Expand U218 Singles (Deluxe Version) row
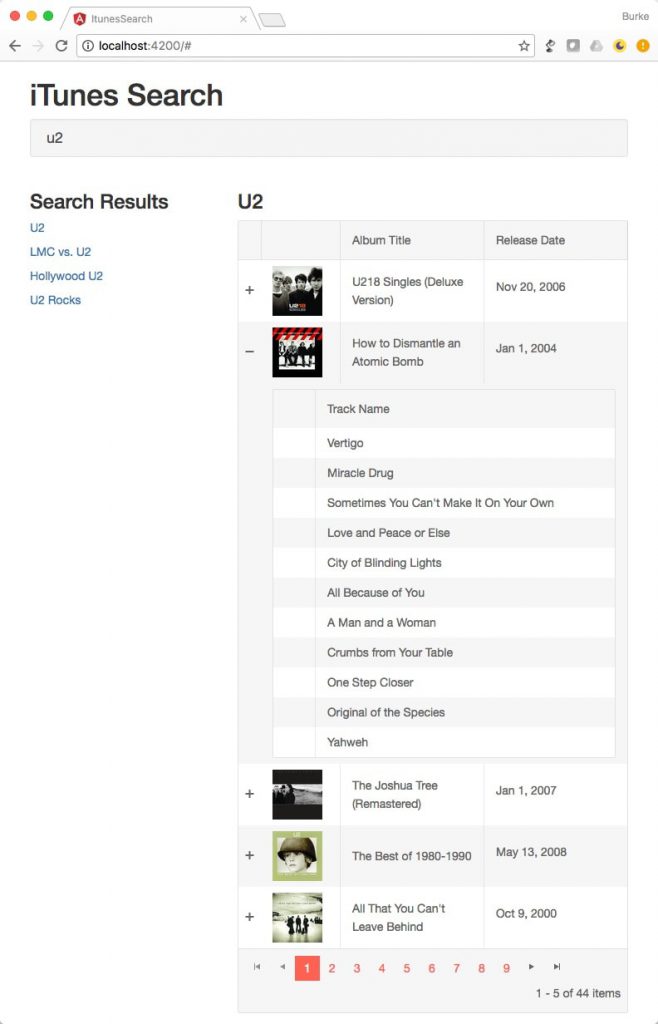 coord(249,290)
